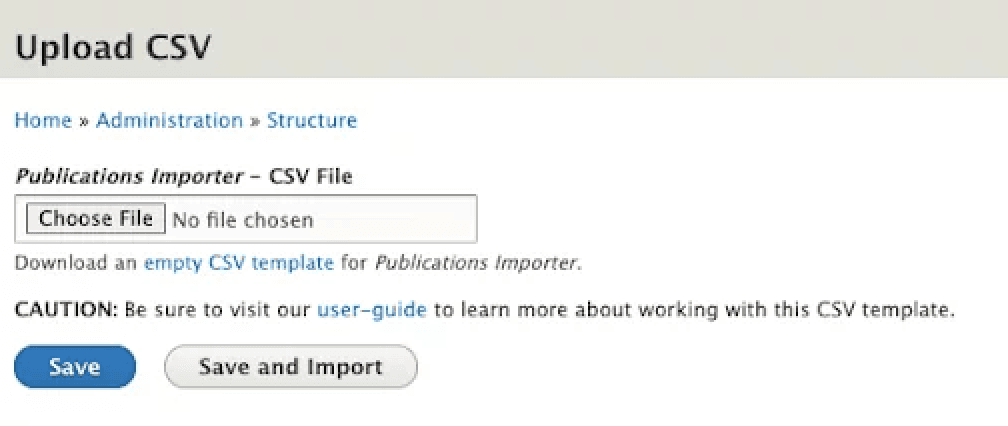Click the italic Publications Importer field label
This screenshot has height=426, width=1008.
tap(129, 177)
